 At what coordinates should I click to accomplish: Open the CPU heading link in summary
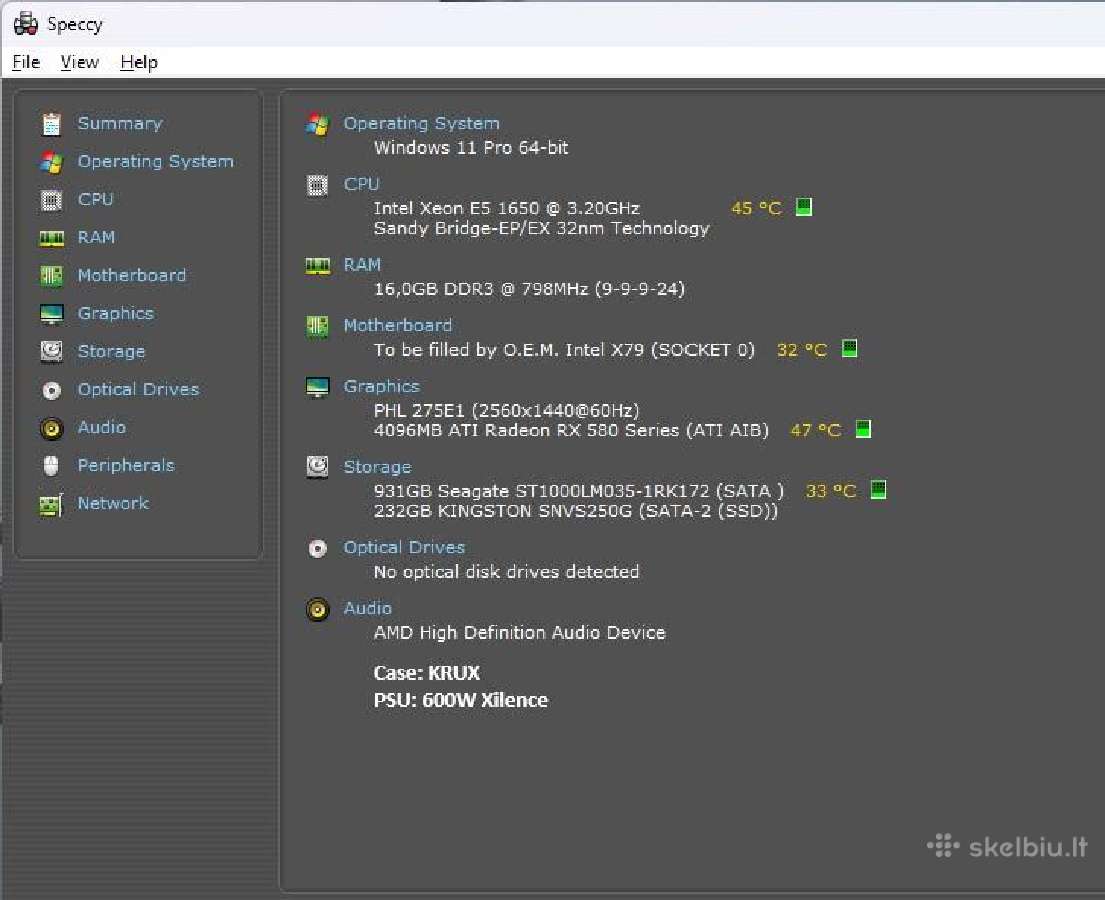click(362, 184)
